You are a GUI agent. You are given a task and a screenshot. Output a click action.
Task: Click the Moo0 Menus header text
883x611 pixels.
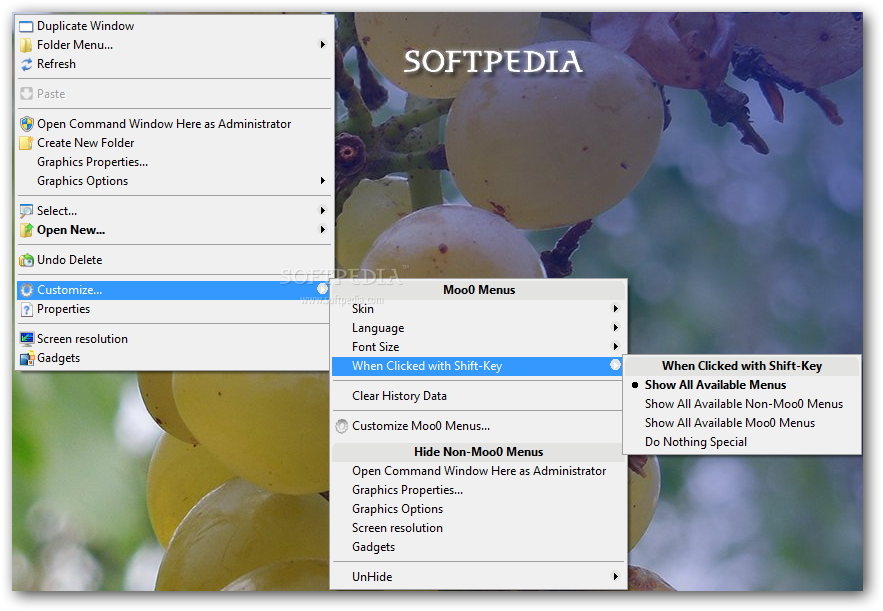coord(479,290)
